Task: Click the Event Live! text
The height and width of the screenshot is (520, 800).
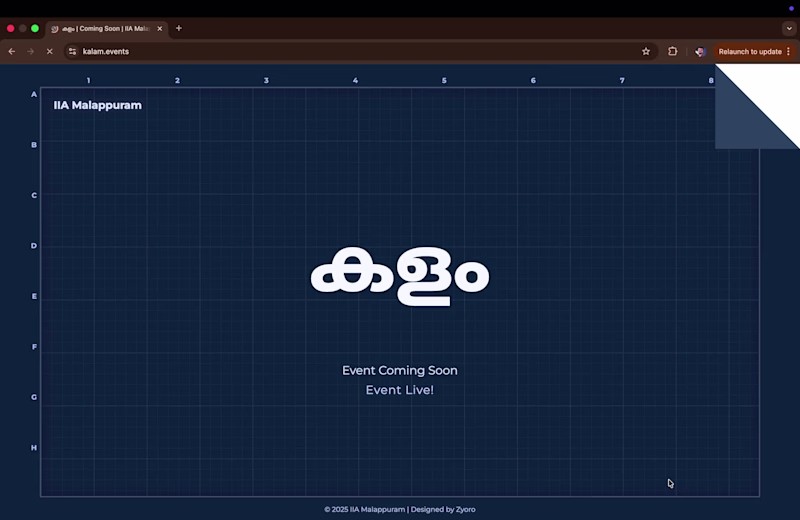Action: 400,390
